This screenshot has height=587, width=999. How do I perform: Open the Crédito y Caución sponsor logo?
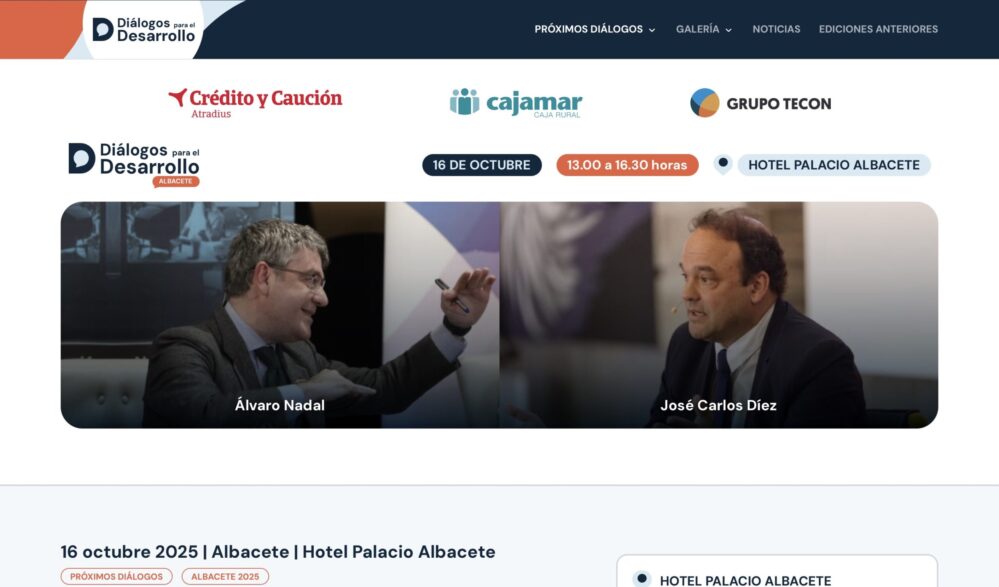pyautogui.click(x=255, y=103)
